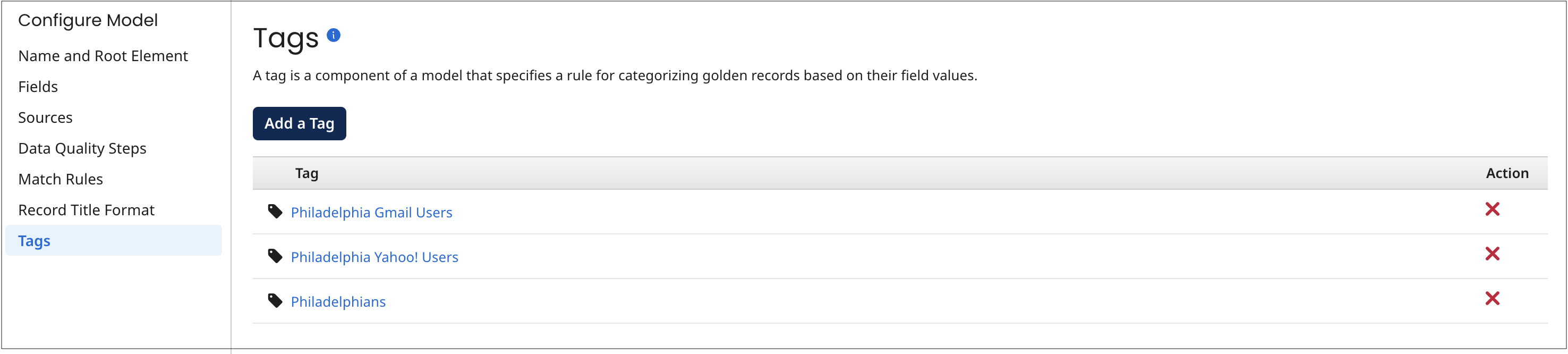The width and height of the screenshot is (1568, 354).
Task: Open the Philadelphia Yahoo! Users tag
Action: coord(374,257)
